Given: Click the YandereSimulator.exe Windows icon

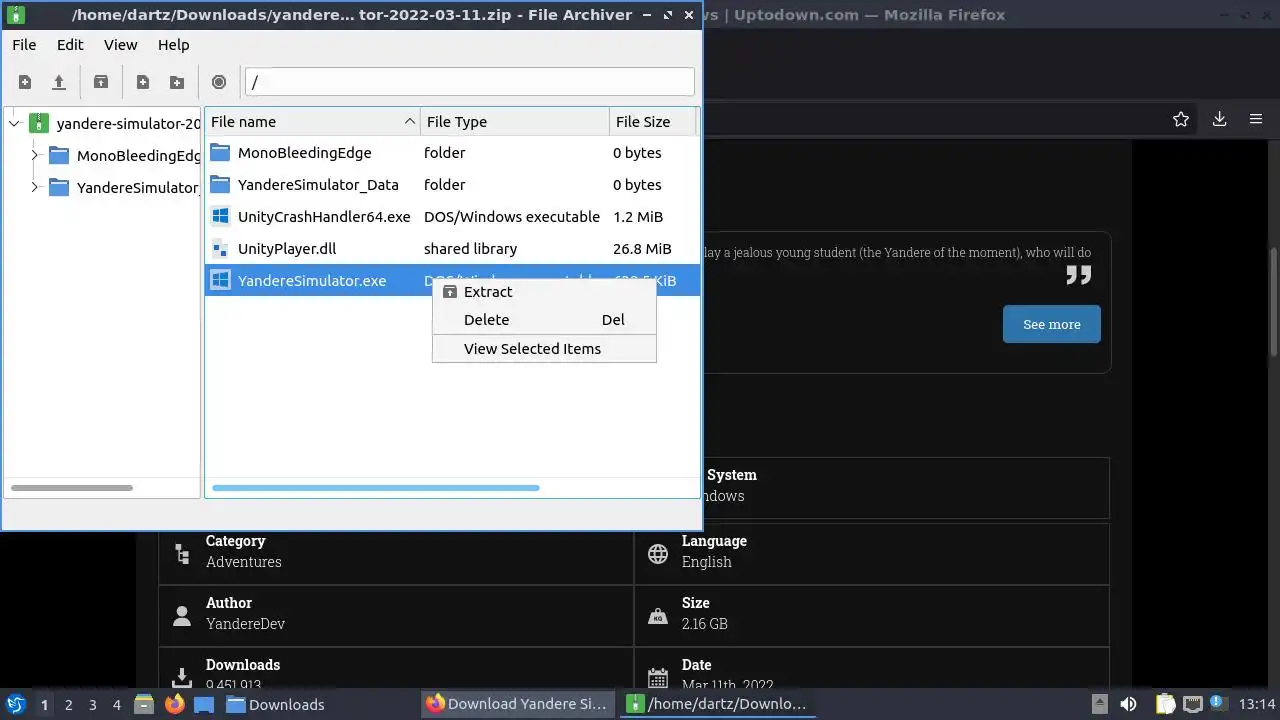Looking at the screenshot, I should point(220,281).
